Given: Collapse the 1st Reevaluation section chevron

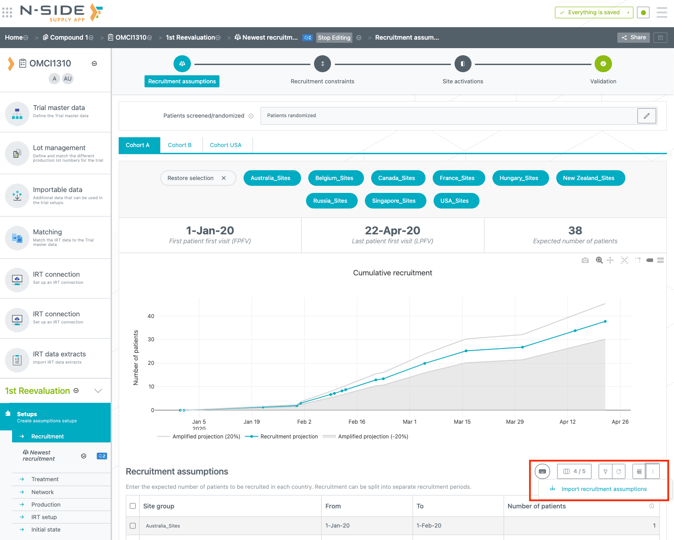Looking at the screenshot, I should [98, 391].
